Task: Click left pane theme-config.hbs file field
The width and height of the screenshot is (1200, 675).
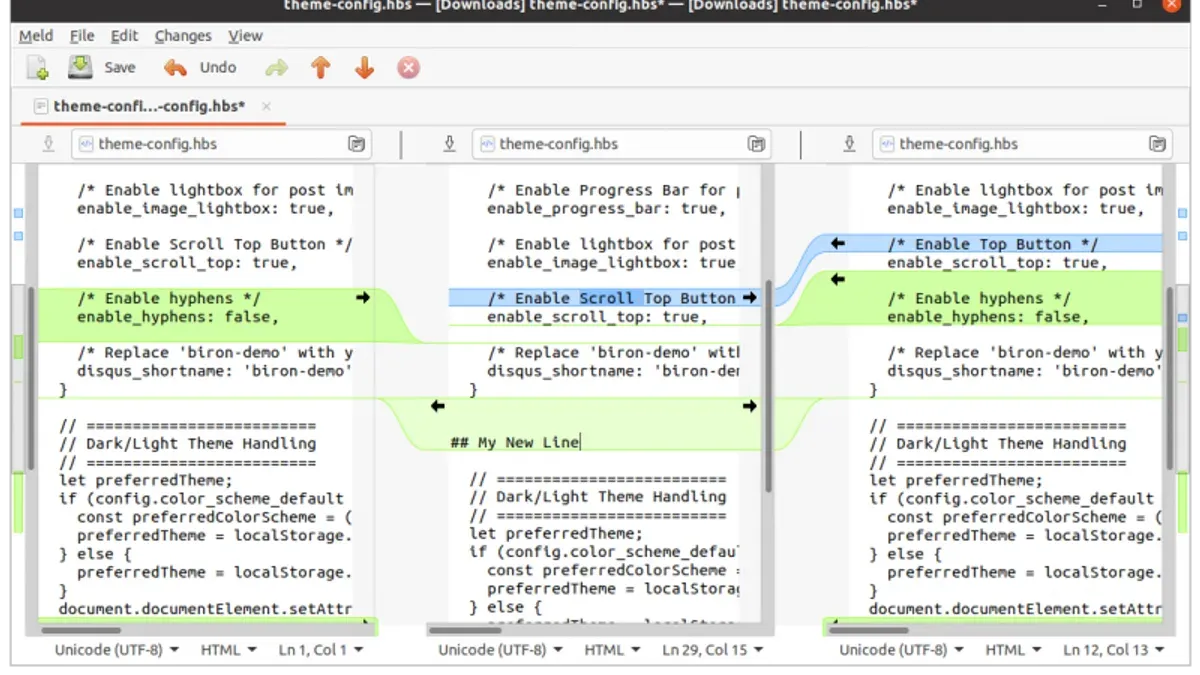Action: (221, 144)
